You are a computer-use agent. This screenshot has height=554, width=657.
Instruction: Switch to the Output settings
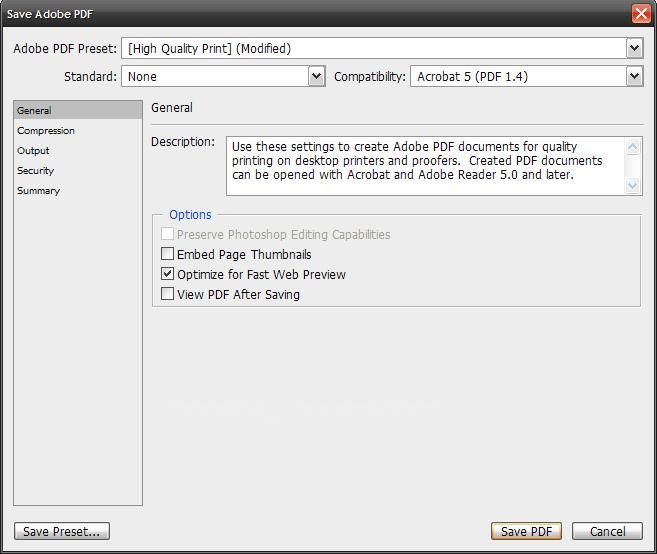(x=33, y=150)
